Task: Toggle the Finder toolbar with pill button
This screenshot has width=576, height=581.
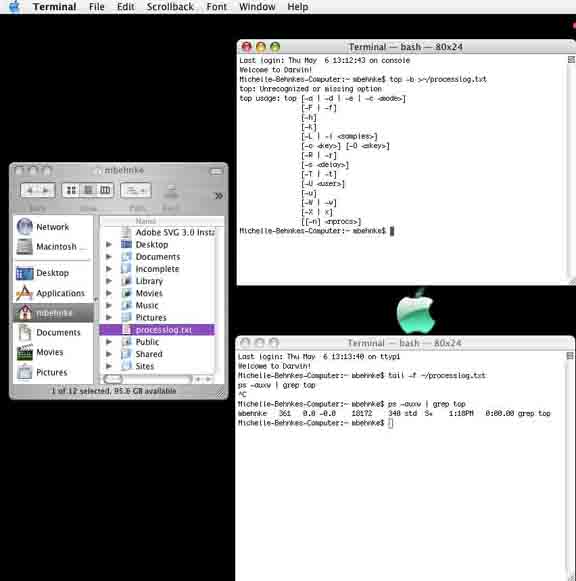Action: pos(216,171)
